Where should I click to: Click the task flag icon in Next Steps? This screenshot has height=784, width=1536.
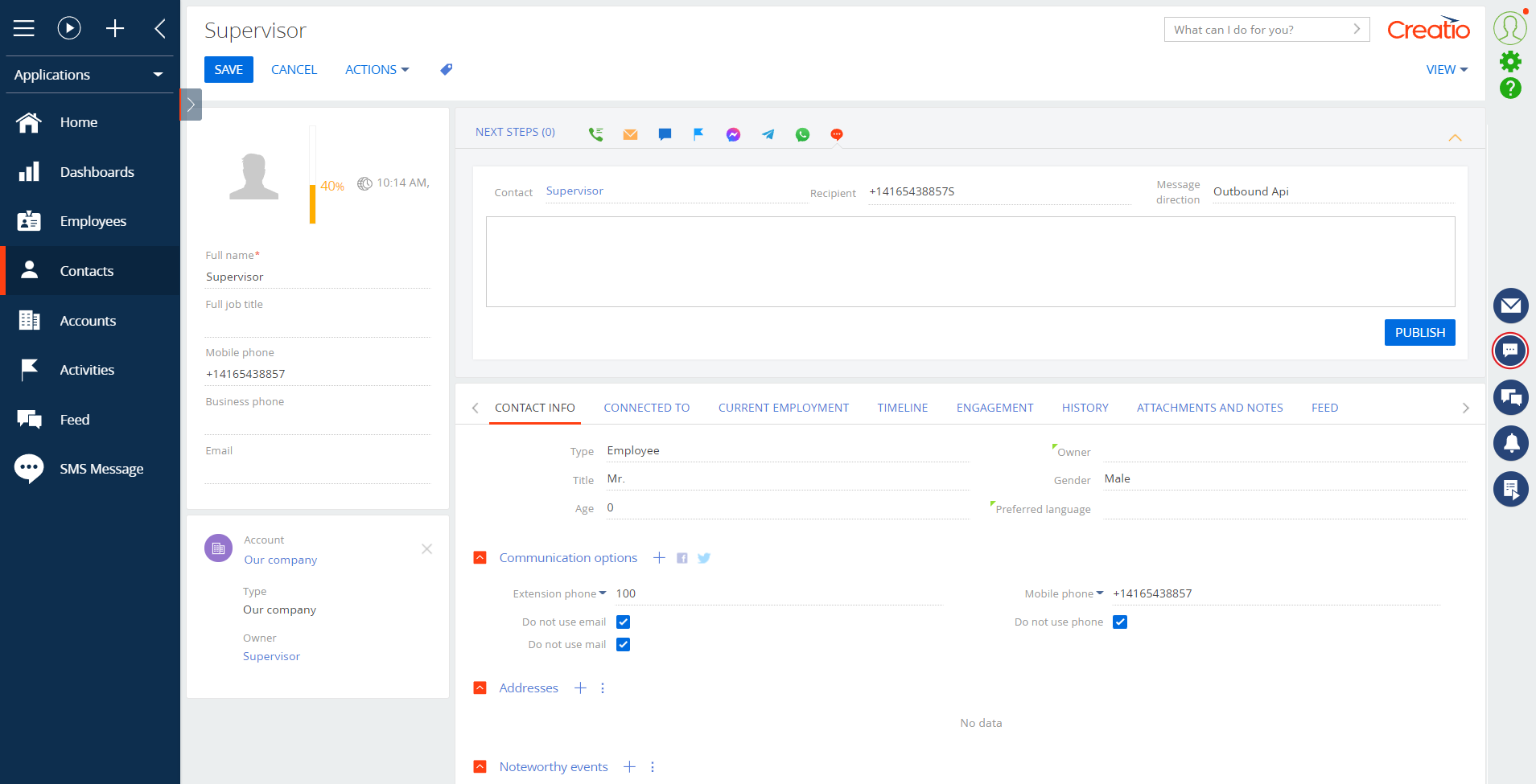point(698,134)
